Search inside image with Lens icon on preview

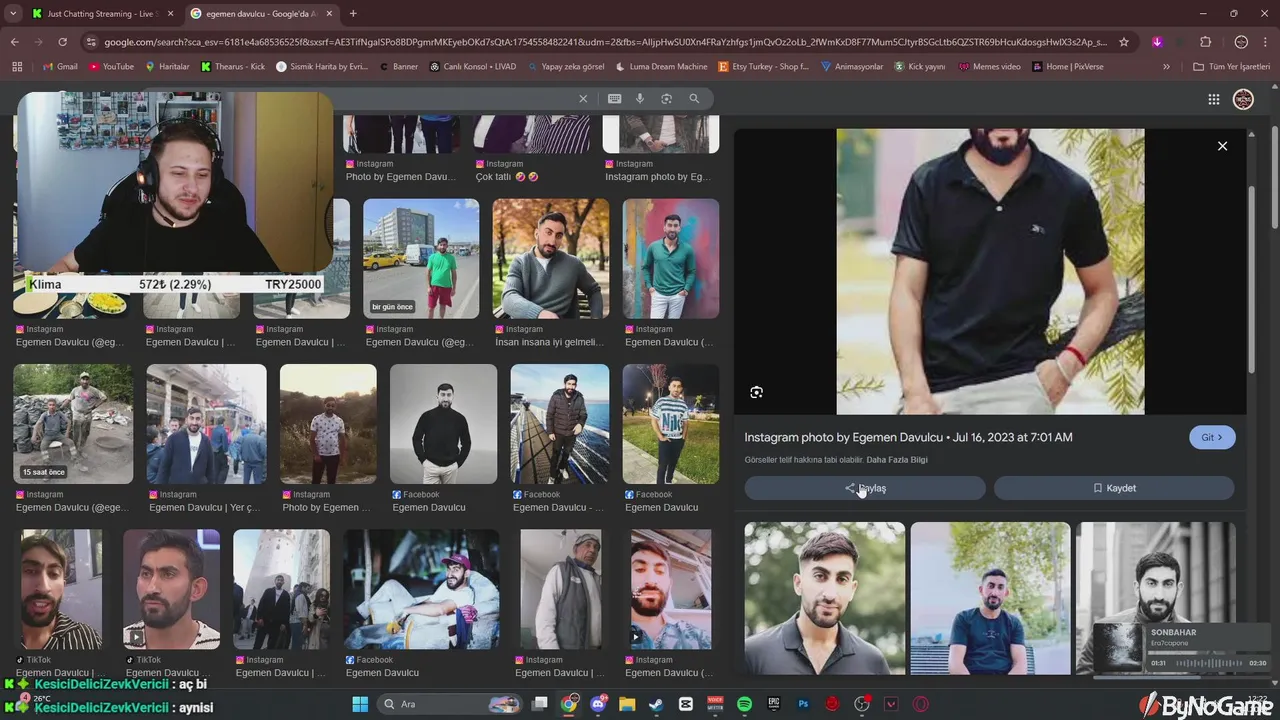coord(756,392)
